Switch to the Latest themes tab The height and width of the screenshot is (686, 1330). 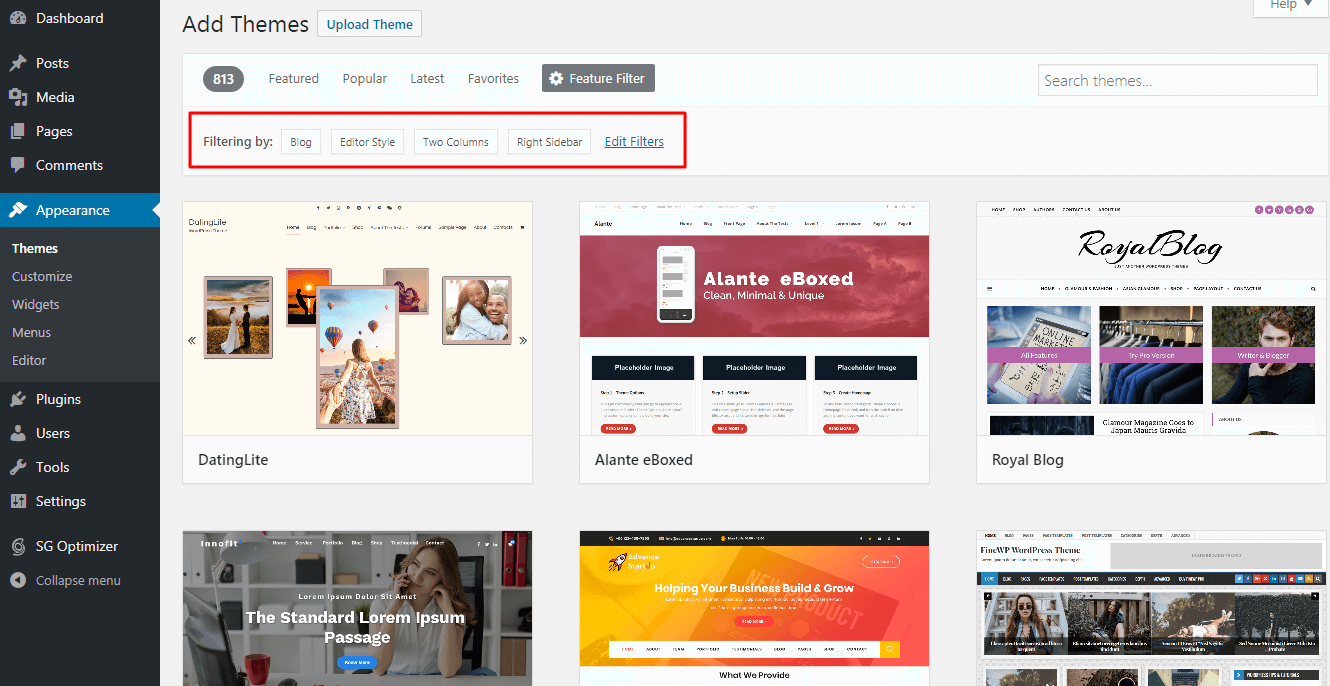427,78
